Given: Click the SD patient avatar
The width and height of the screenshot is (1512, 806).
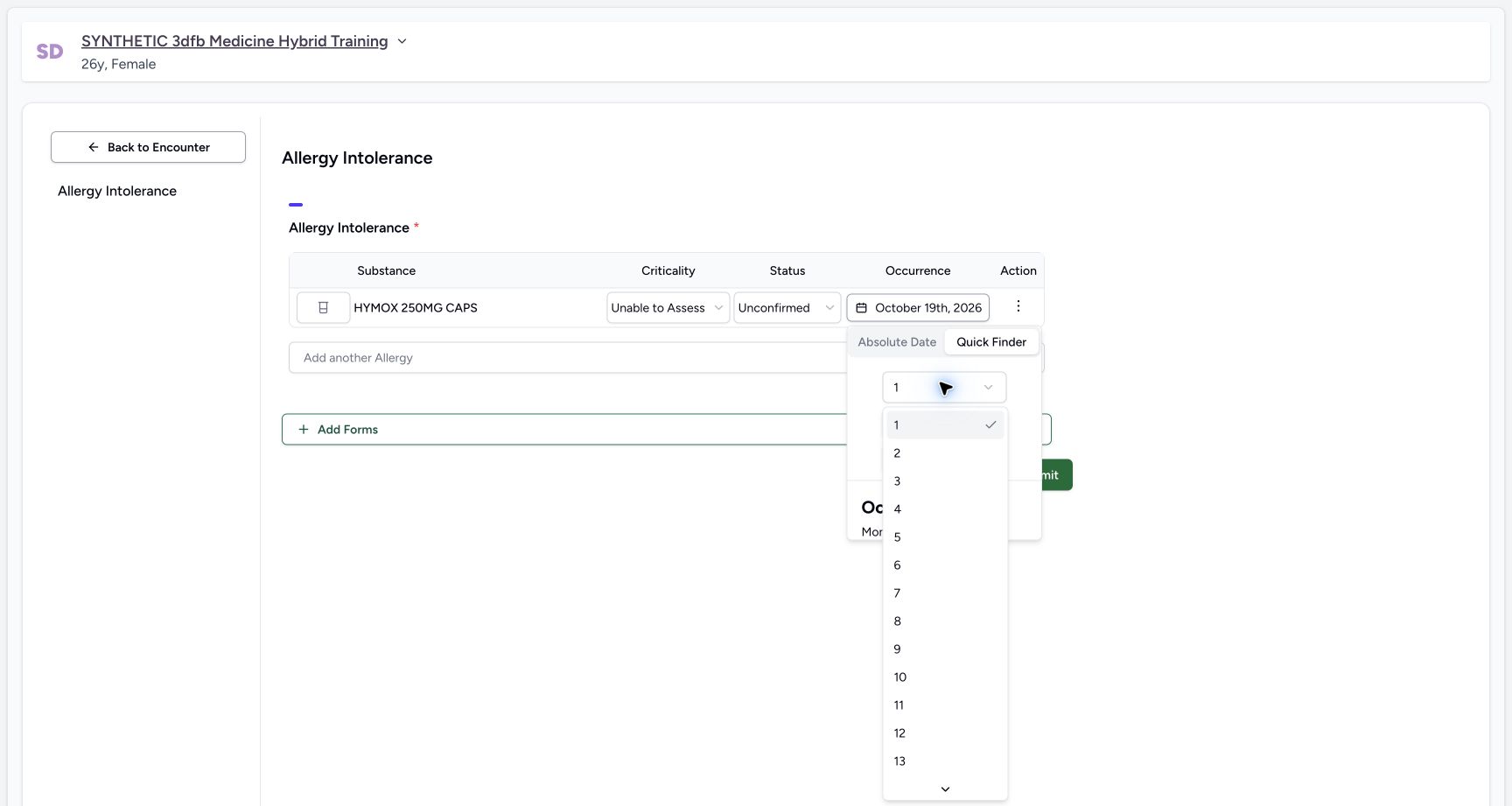Looking at the screenshot, I should [50, 52].
